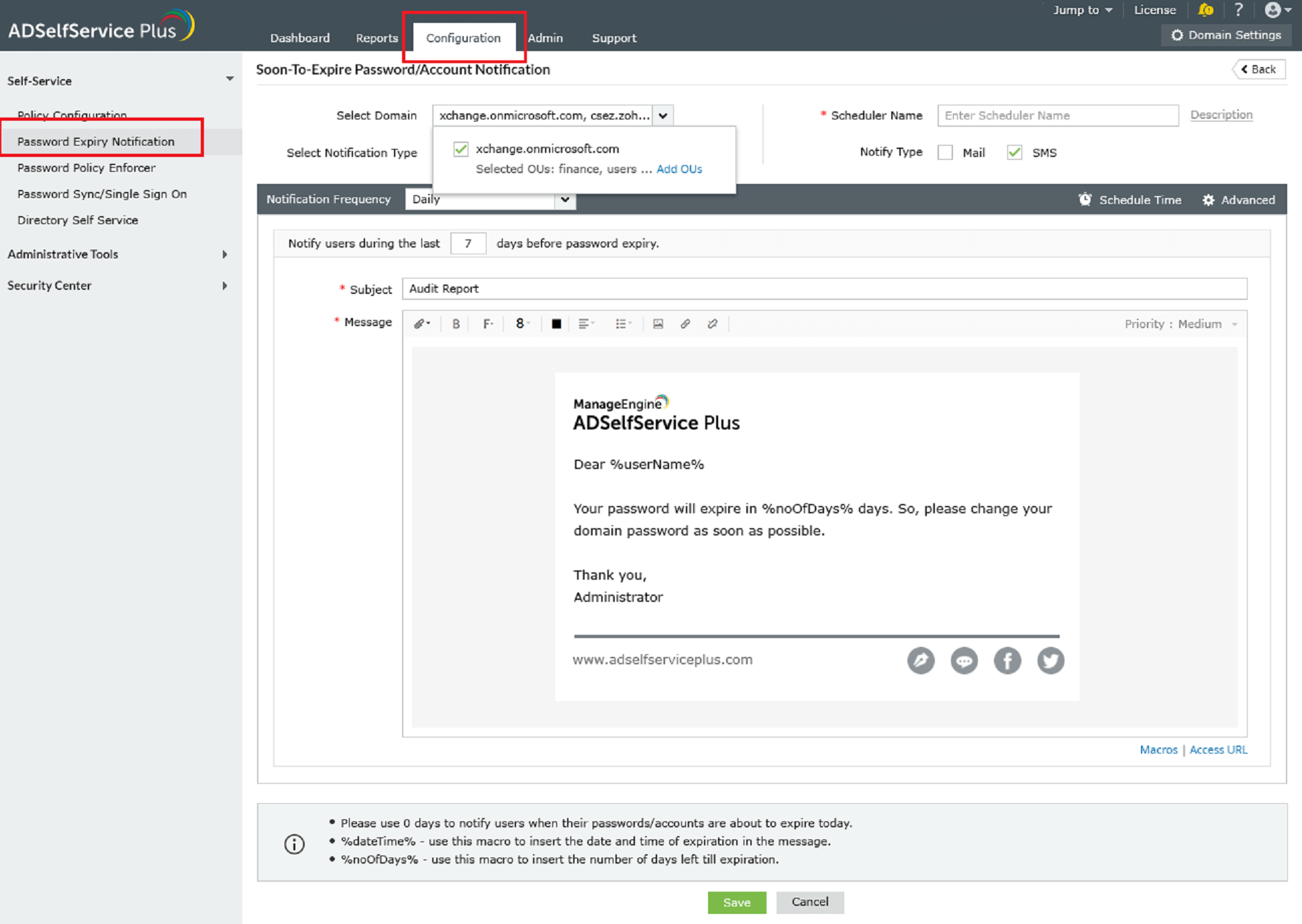The image size is (1302, 924).
Task: Expand the Select Domain dropdown arrow
Action: (662, 115)
